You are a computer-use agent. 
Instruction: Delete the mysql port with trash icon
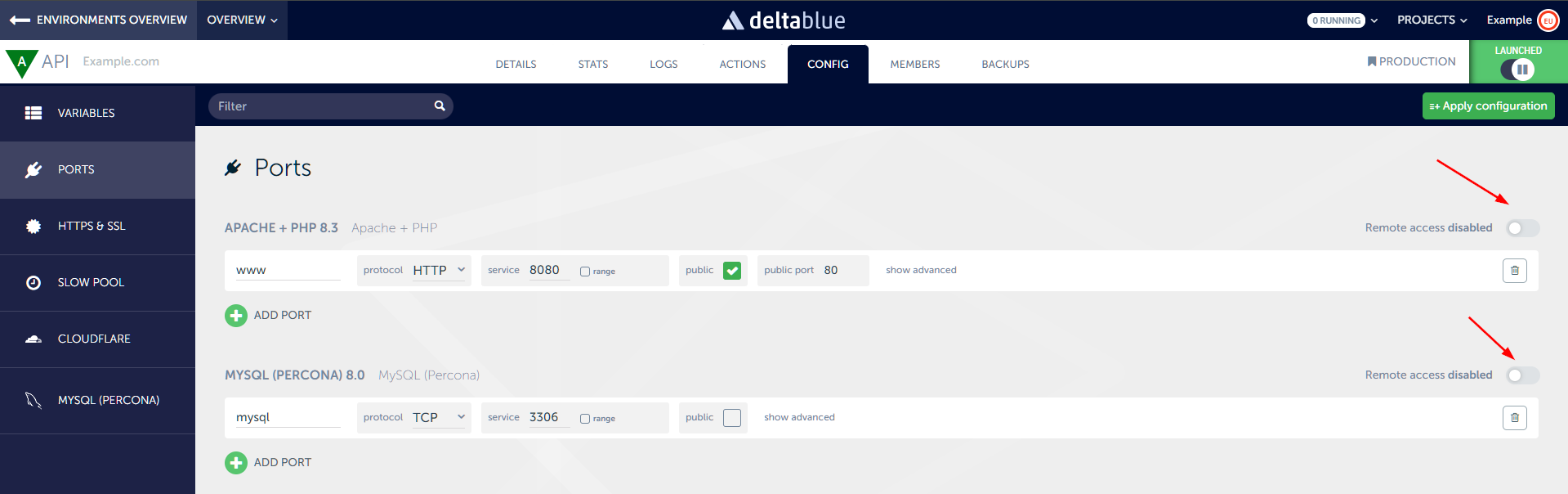[x=1514, y=418]
